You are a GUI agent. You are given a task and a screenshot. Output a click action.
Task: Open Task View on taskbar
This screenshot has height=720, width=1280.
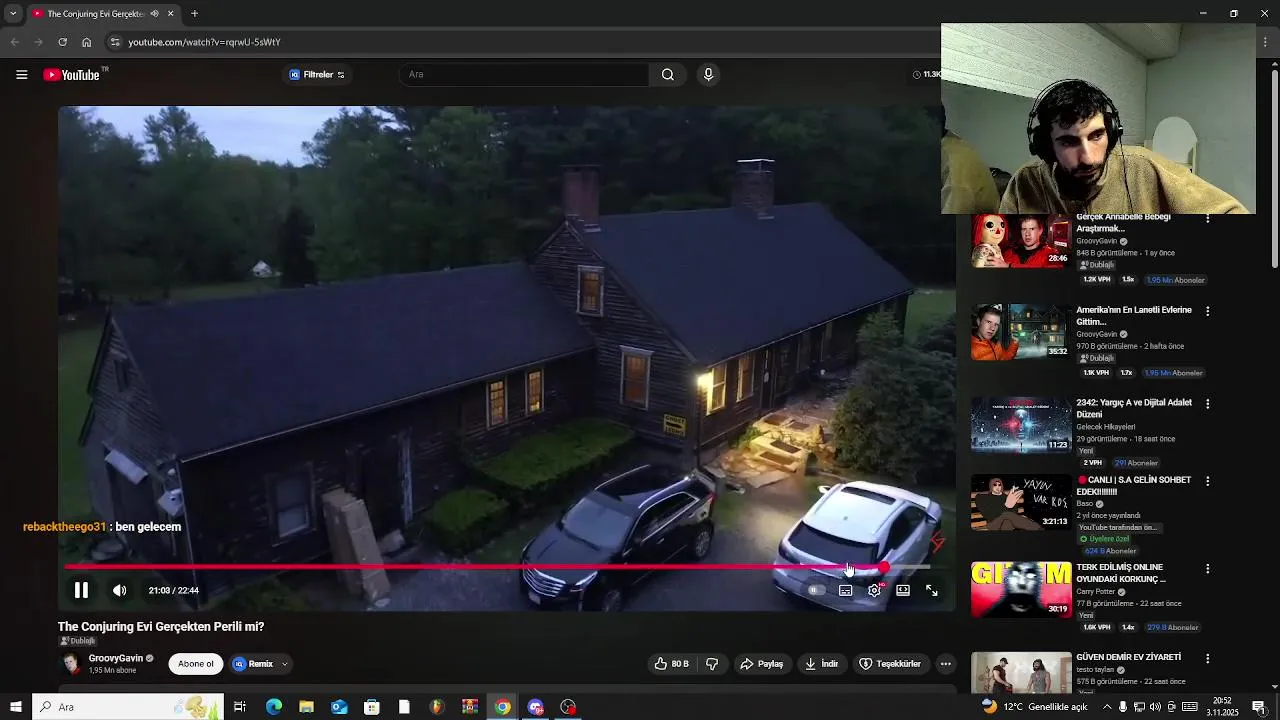click(240, 707)
